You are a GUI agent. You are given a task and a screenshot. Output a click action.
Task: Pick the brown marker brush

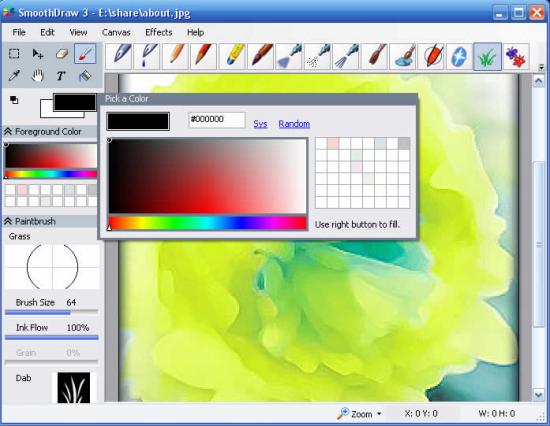[x=261, y=56]
